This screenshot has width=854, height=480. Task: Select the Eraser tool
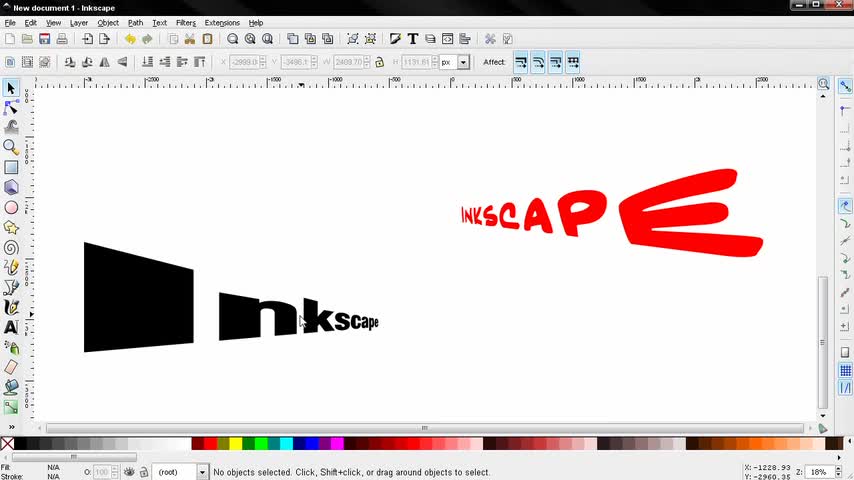[11, 367]
